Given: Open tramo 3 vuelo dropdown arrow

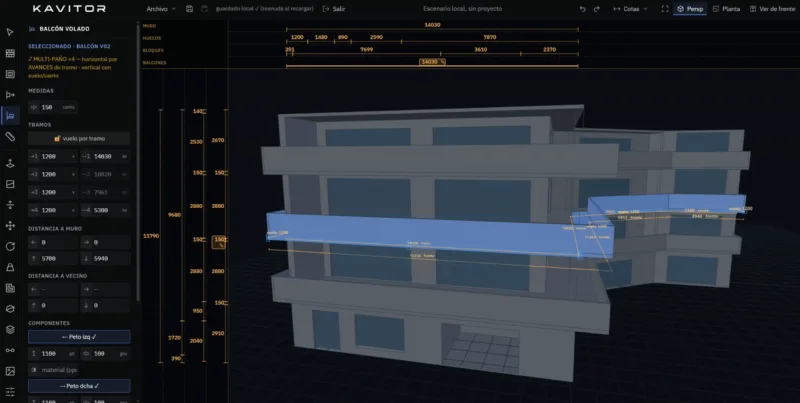Looking at the screenshot, I should pyautogui.click(x=73, y=192).
